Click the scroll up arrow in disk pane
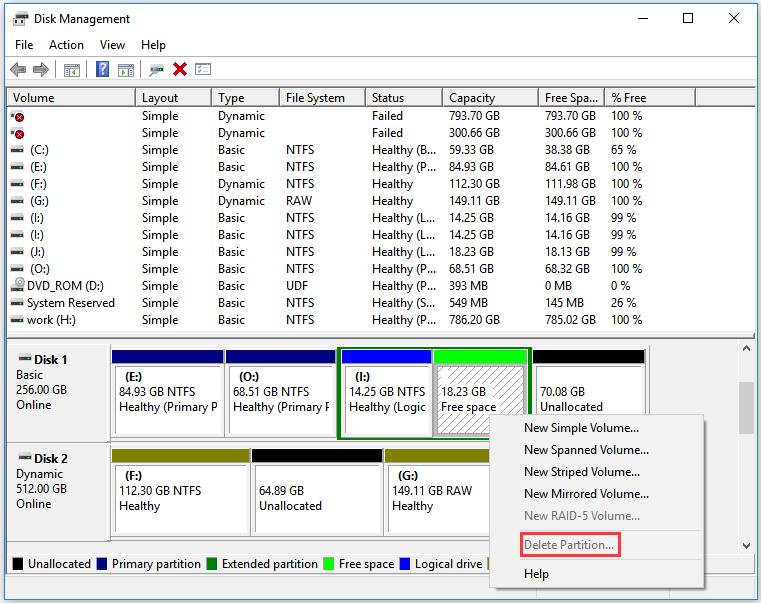Screen dimensions: 761x603 746,348
